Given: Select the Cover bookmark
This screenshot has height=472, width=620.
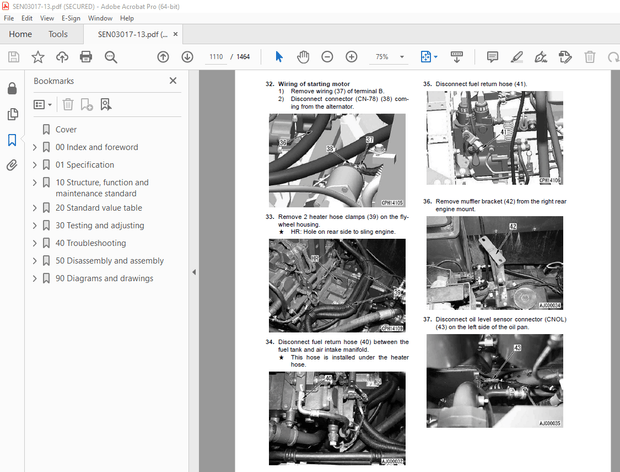Looking at the screenshot, I should pyautogui.click(x=66, y=129).
